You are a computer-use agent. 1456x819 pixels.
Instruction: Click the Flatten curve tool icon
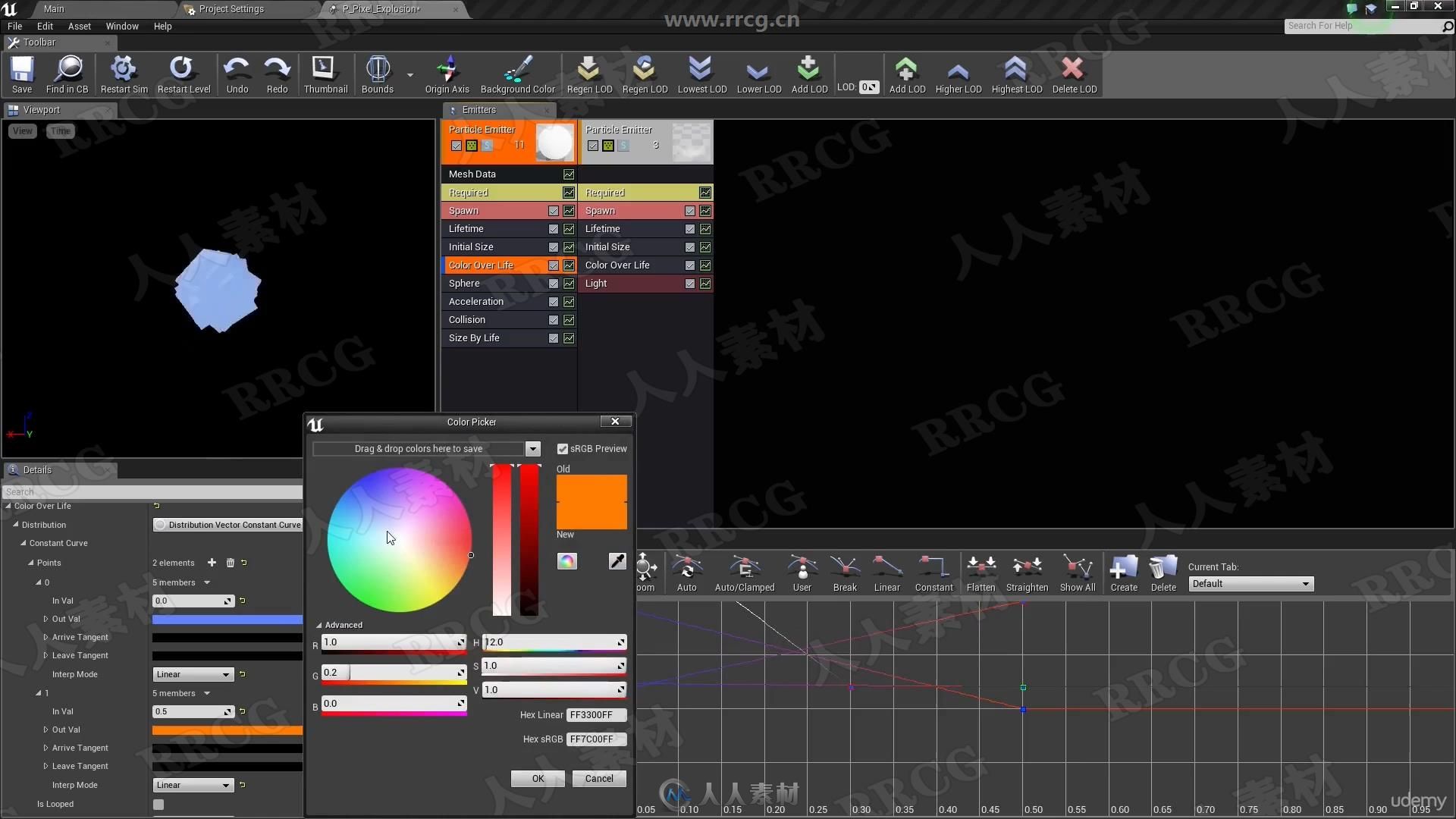979,572
